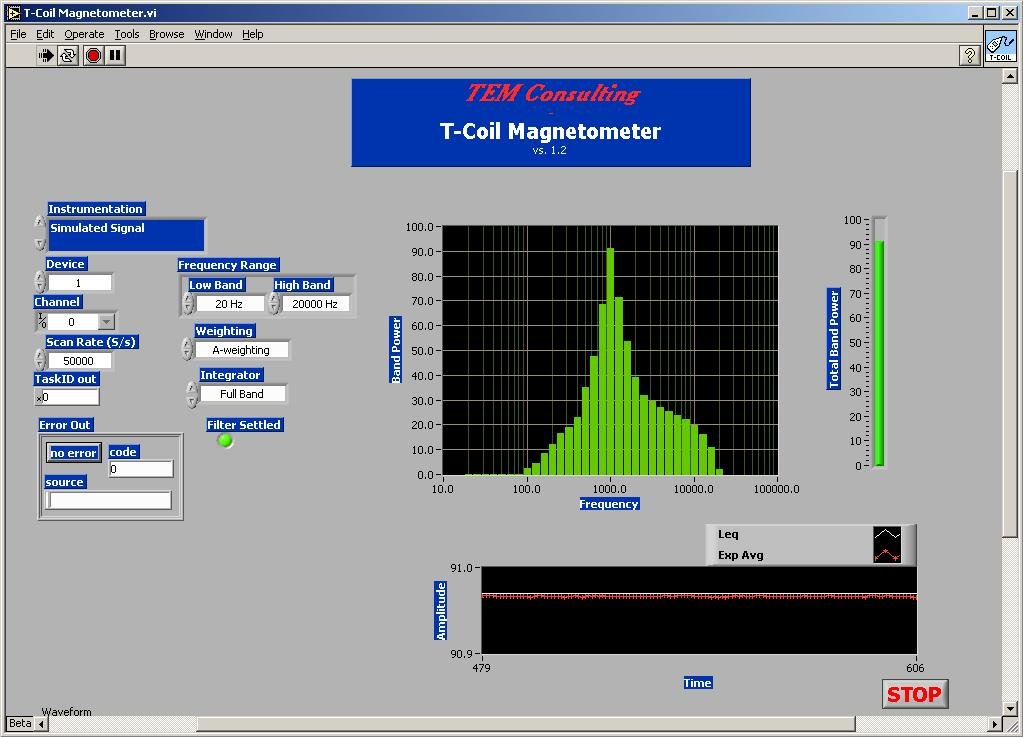Click the Simulated Signal instrumentation field

click(x=127, y=235)
